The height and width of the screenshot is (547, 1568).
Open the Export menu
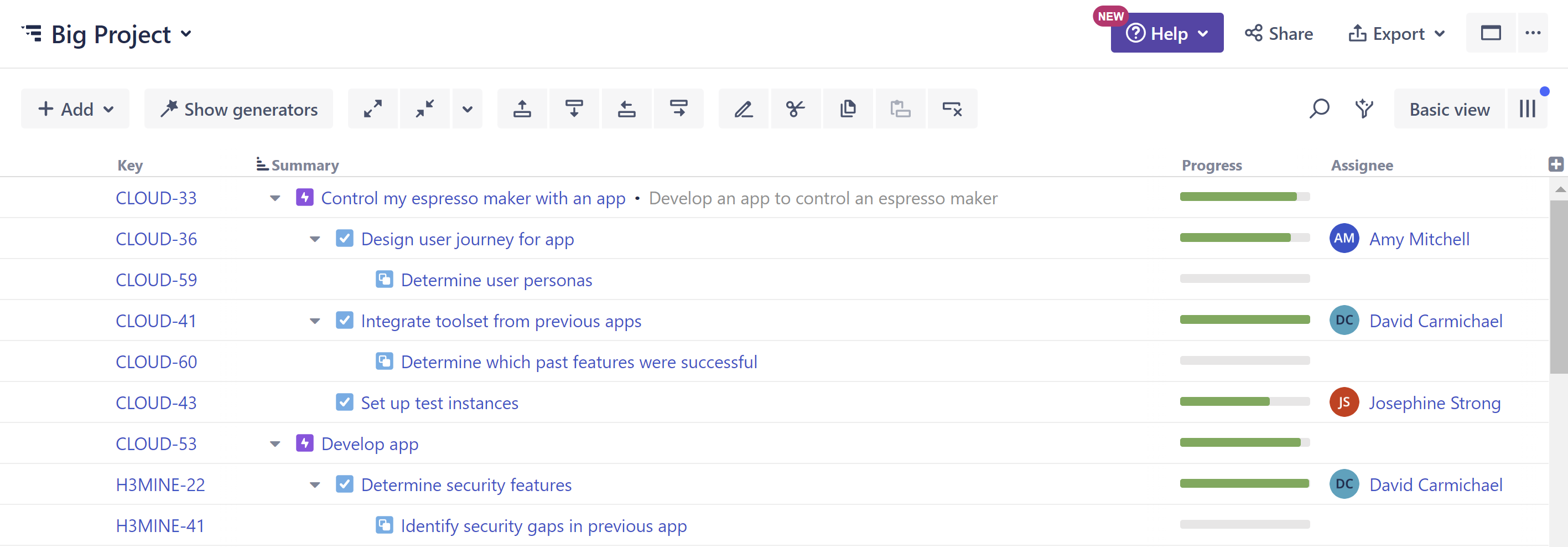(1396, 34)
